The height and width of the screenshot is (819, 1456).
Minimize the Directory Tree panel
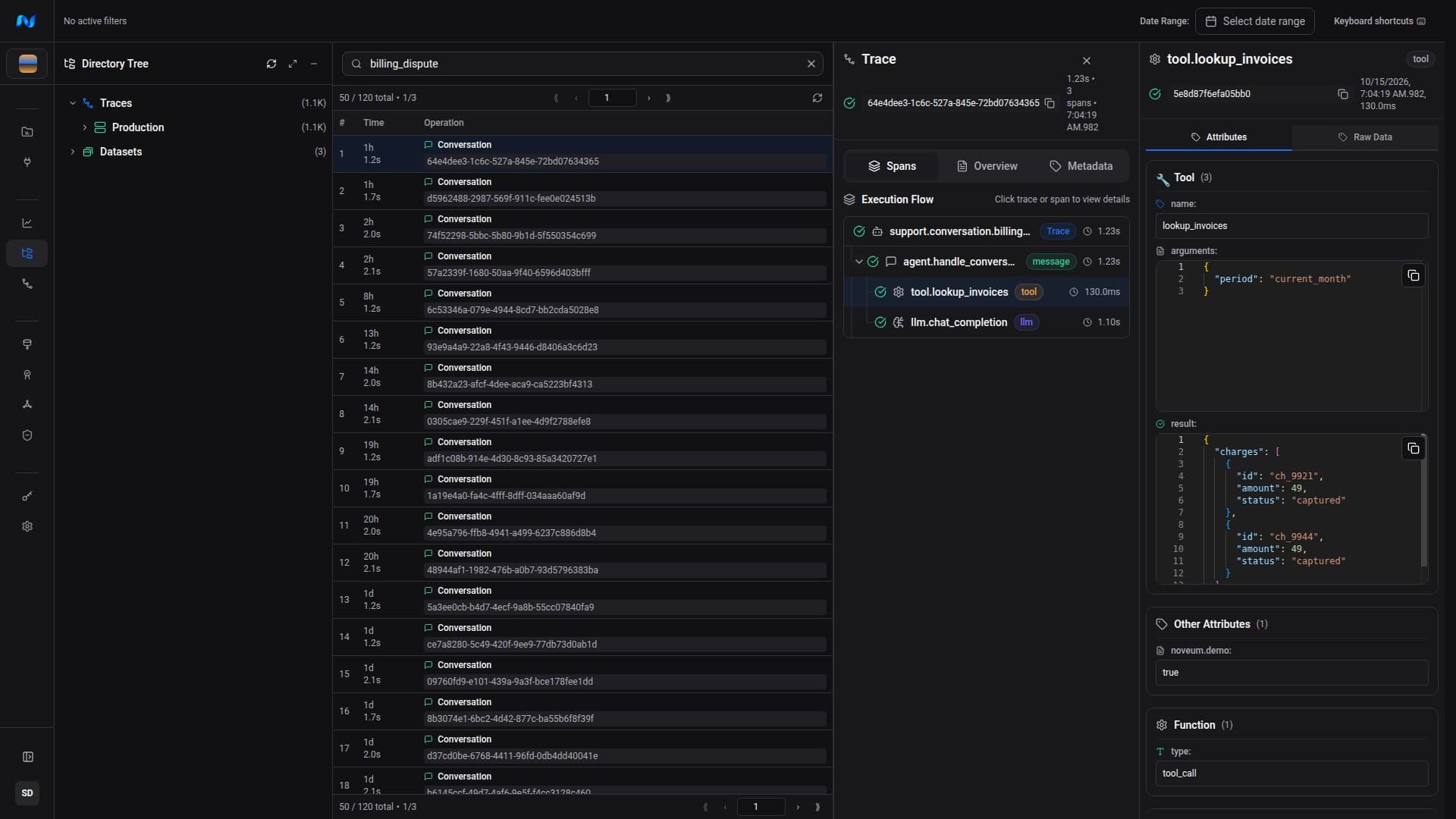(314, 64)
